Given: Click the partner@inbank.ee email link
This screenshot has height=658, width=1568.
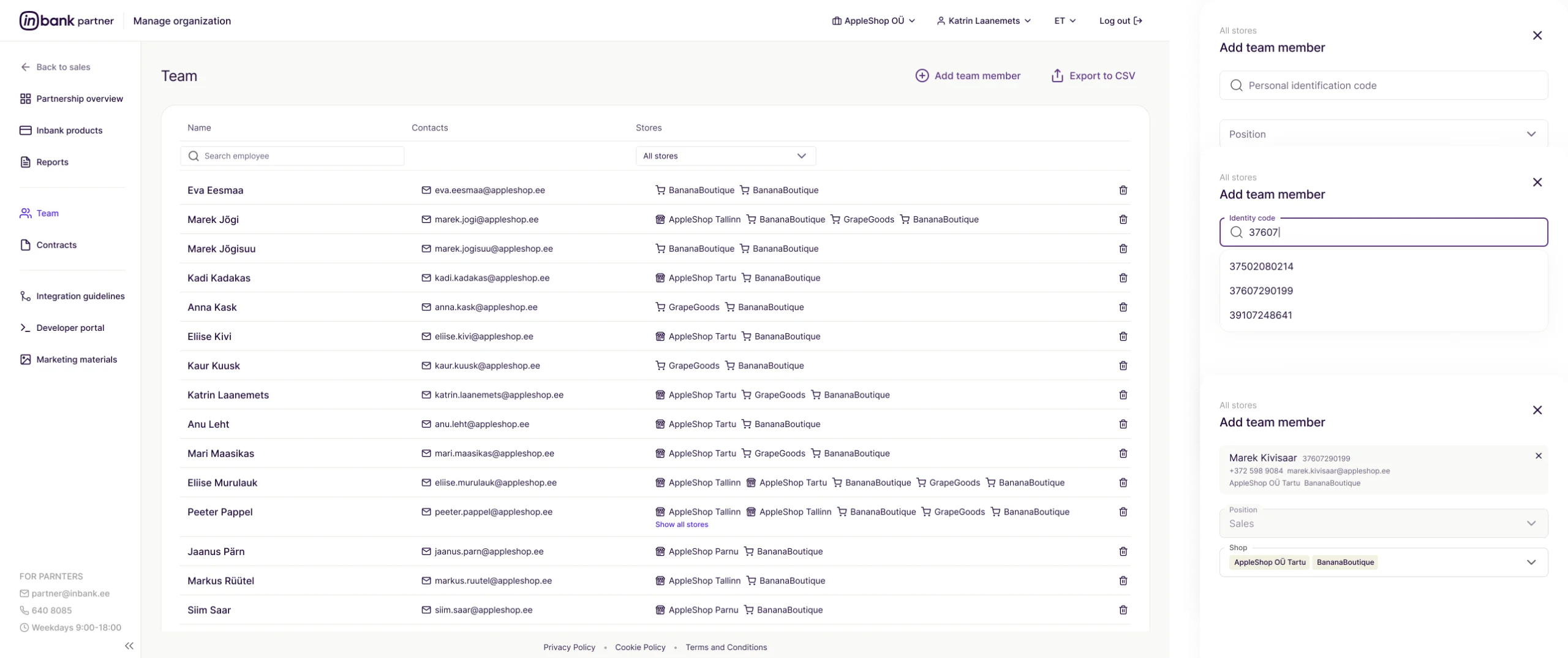Looking at the screenshot, I should tap(65, 594).
